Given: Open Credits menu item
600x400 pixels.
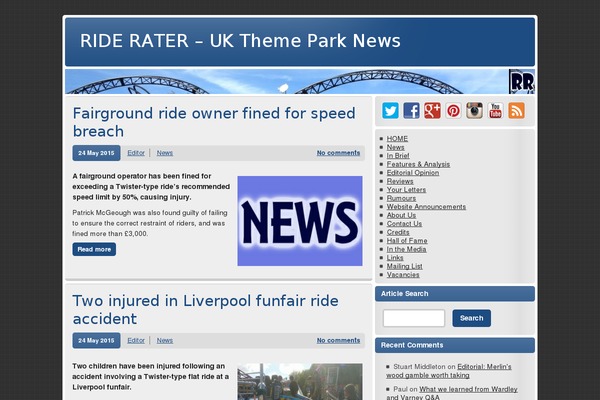Looking at the screenshot, I should (x=398, y=232).
